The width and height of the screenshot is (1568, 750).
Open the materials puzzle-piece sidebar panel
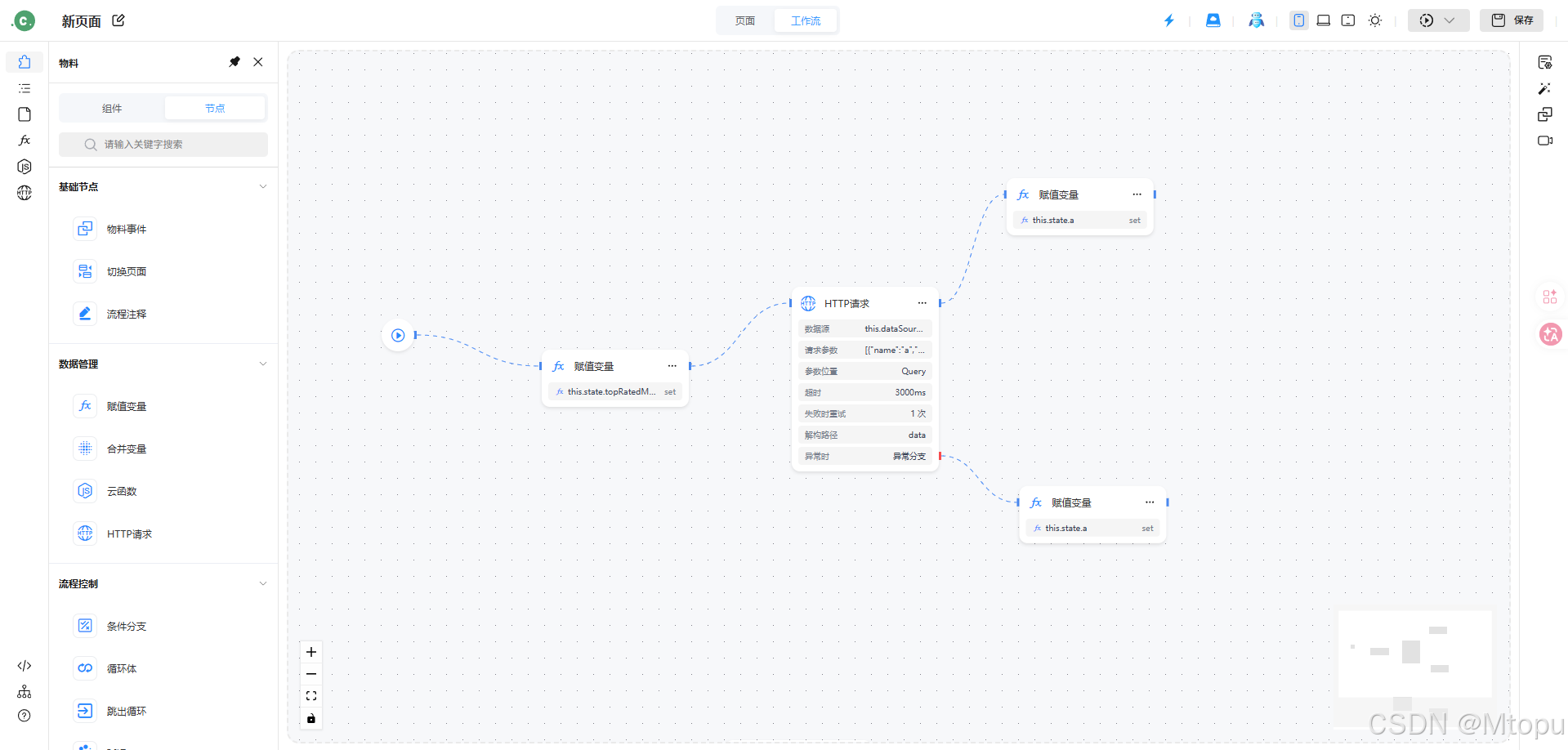(25, 62)
